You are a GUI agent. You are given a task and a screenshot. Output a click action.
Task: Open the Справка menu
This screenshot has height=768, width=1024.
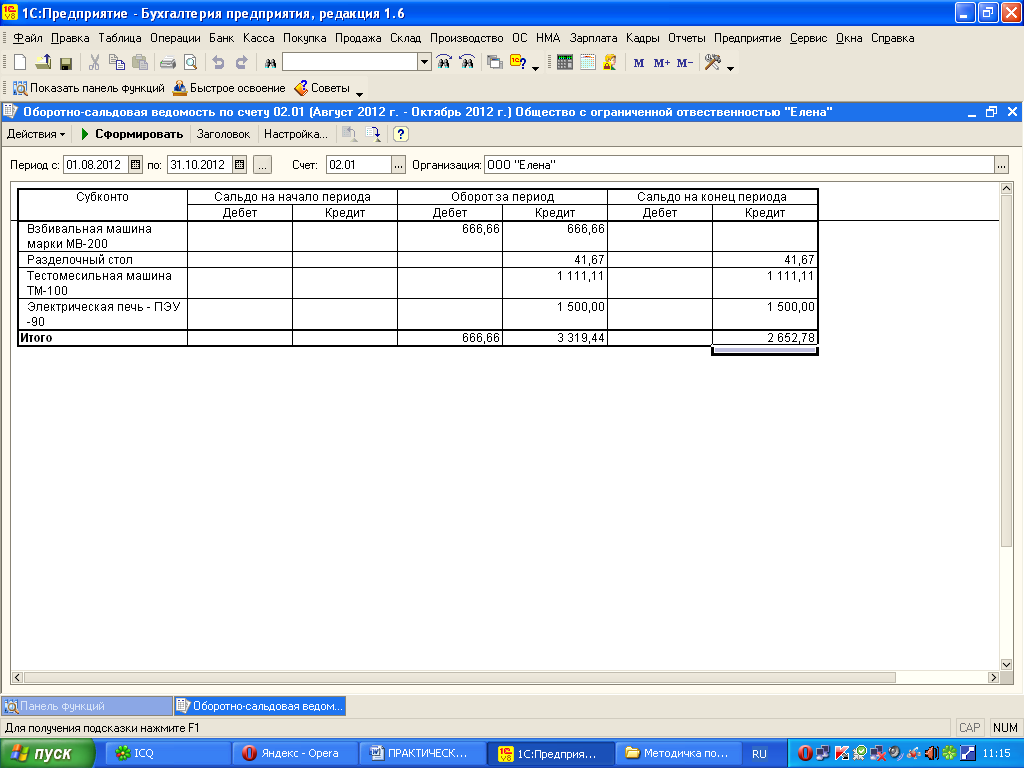point(892,38)
